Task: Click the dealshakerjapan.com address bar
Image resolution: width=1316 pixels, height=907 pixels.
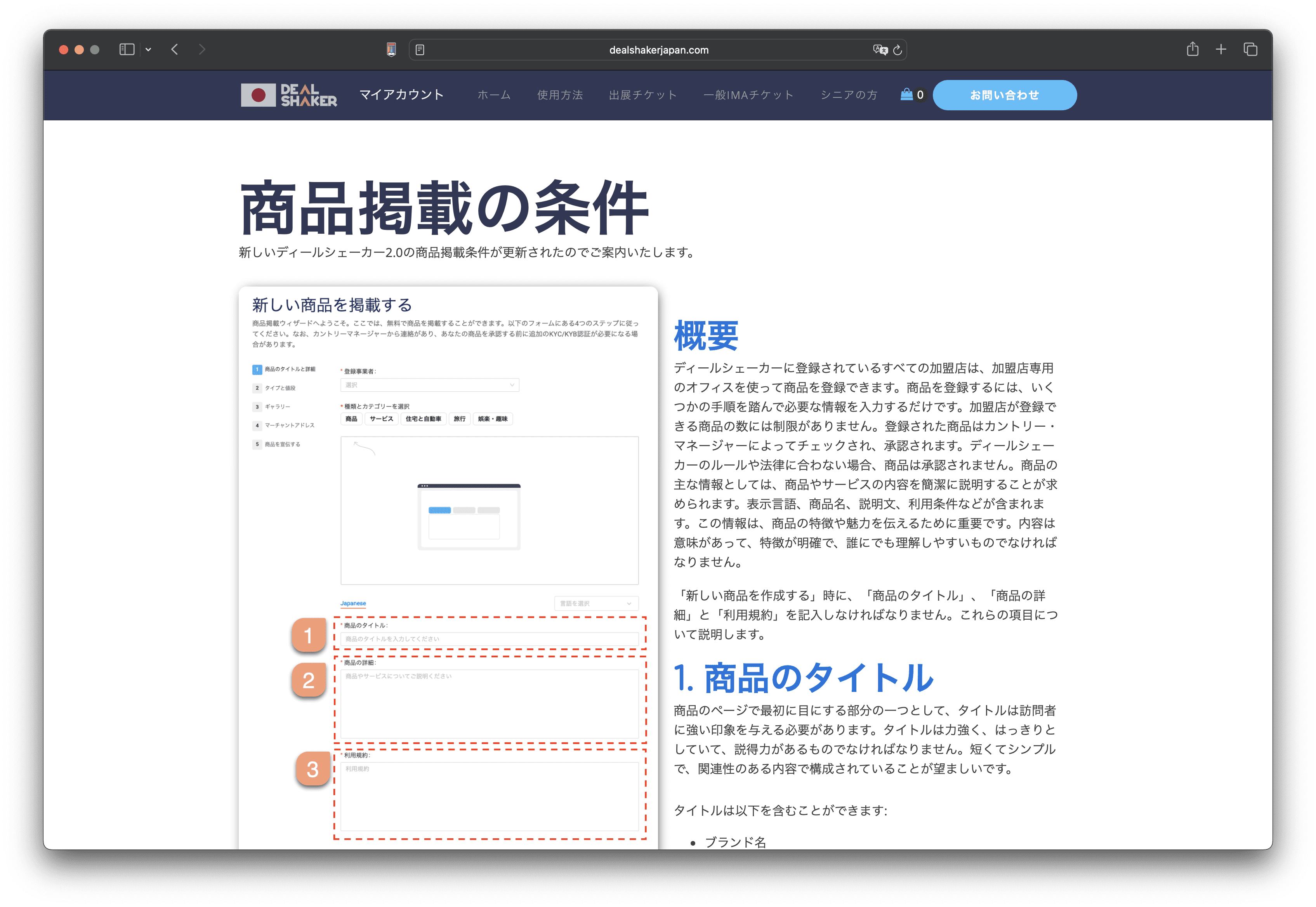Action: (x=658, y=50)
